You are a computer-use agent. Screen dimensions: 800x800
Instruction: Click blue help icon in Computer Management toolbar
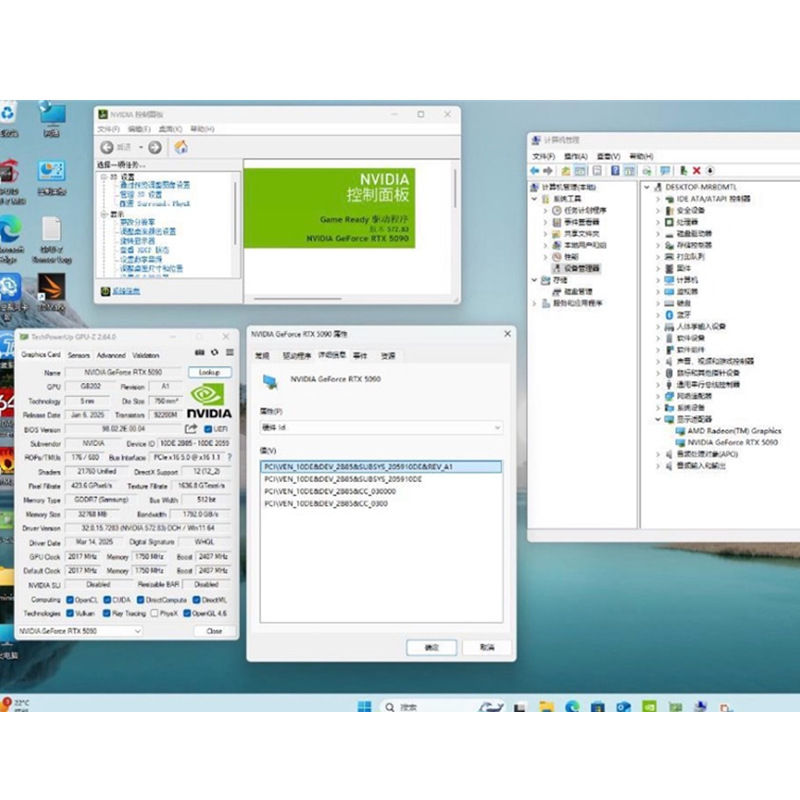pyautogui.click(x=615, y=170)
